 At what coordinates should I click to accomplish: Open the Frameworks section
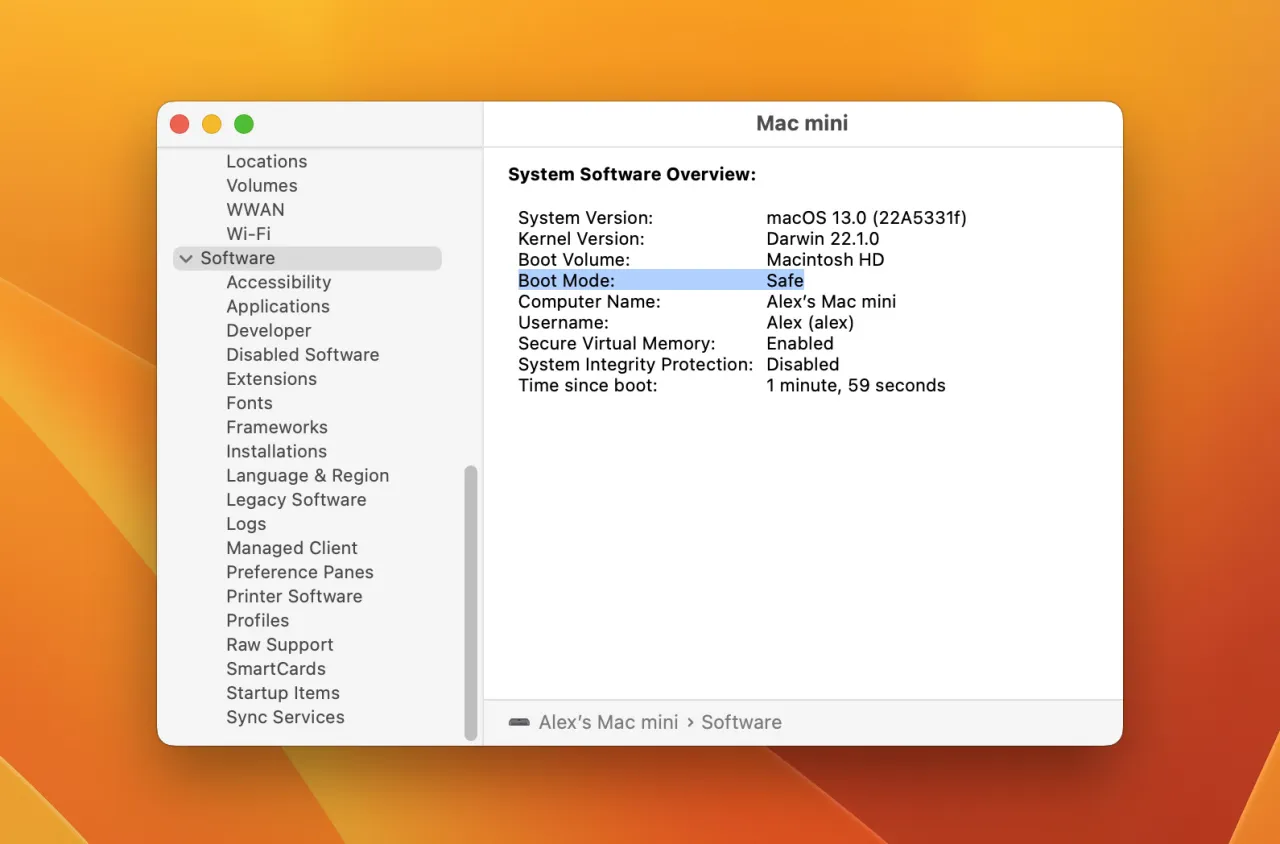[x=276, y=427]
